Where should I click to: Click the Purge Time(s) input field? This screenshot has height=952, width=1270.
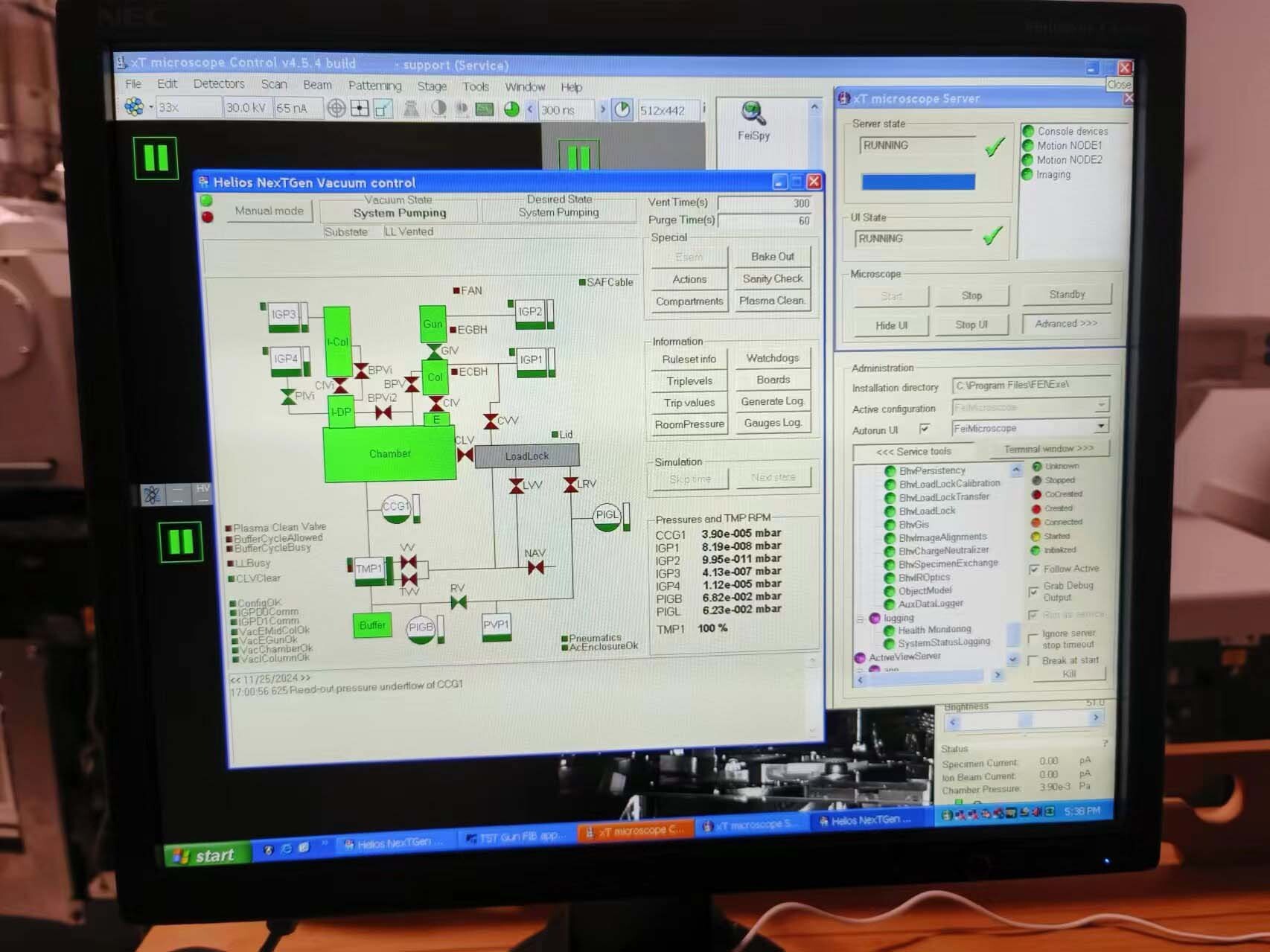(x=765, y=221)
